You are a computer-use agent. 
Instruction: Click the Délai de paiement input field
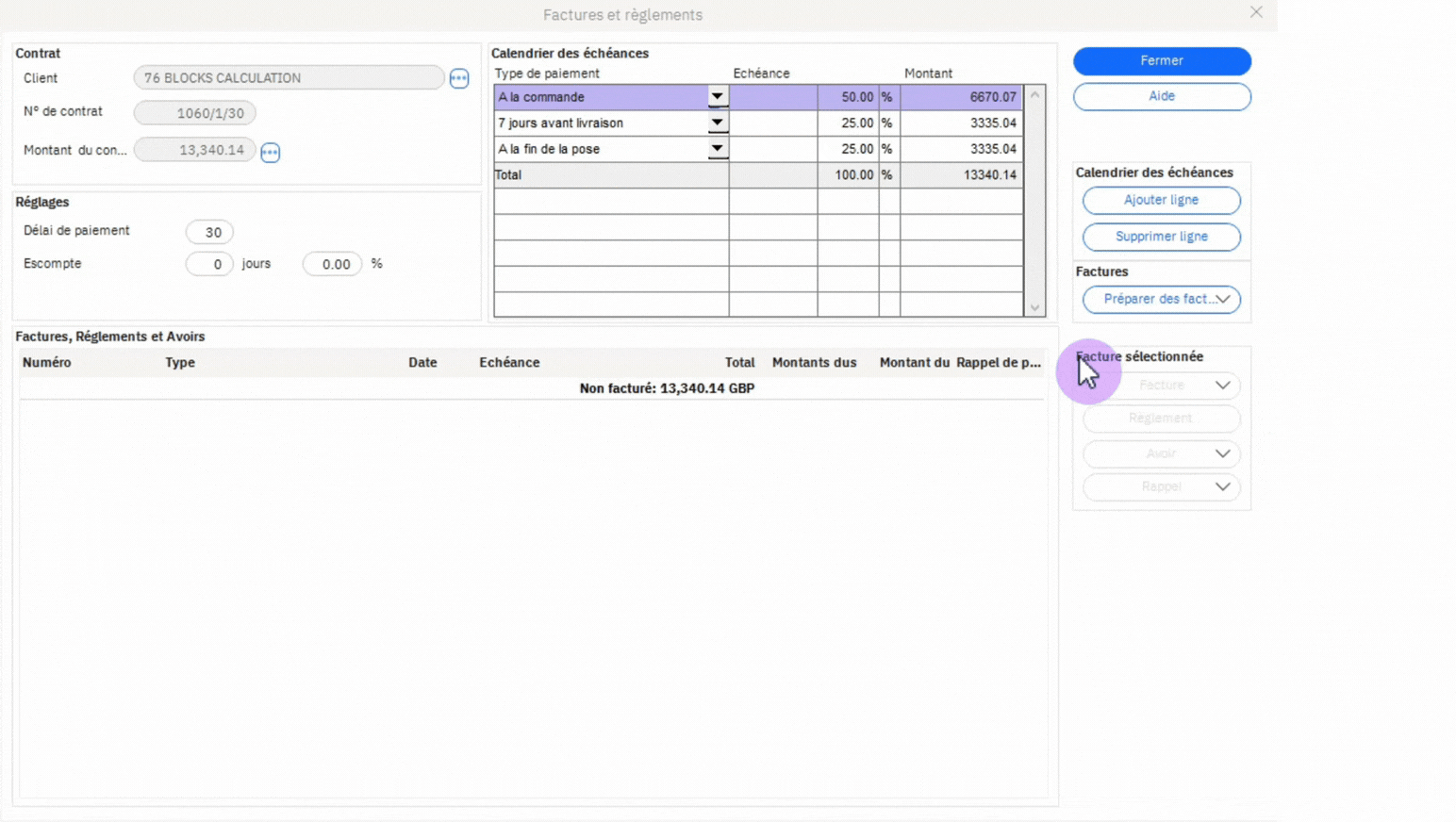point(209,232)
